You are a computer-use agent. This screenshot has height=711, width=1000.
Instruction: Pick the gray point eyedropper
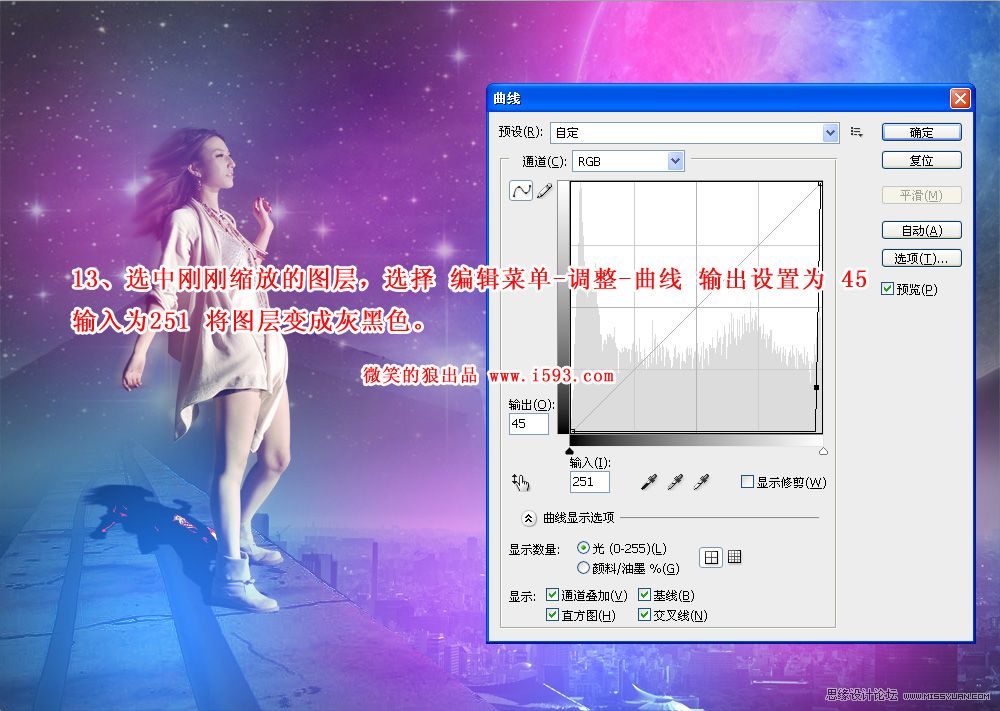675,482
